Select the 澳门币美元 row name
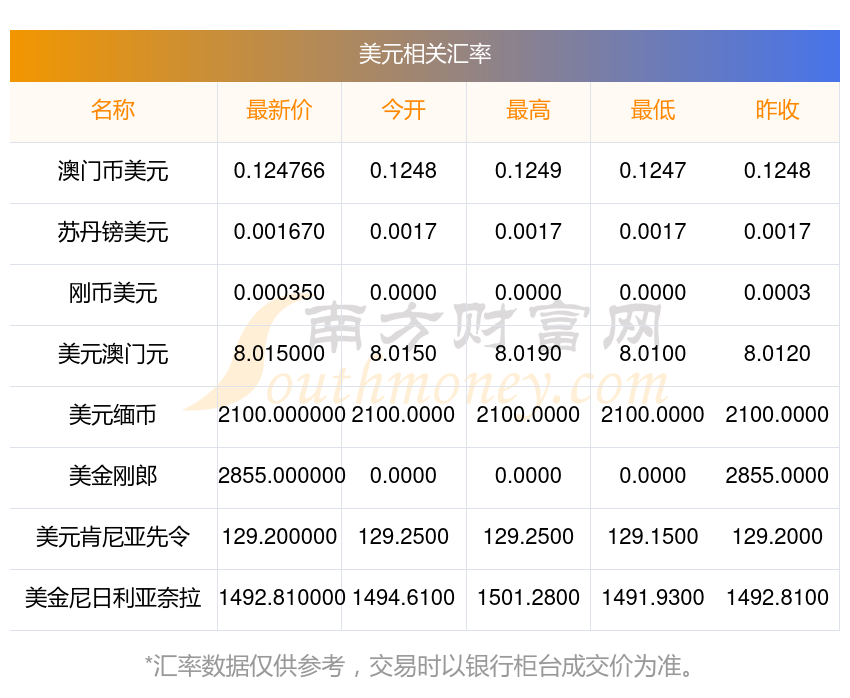 coord(113,171)
